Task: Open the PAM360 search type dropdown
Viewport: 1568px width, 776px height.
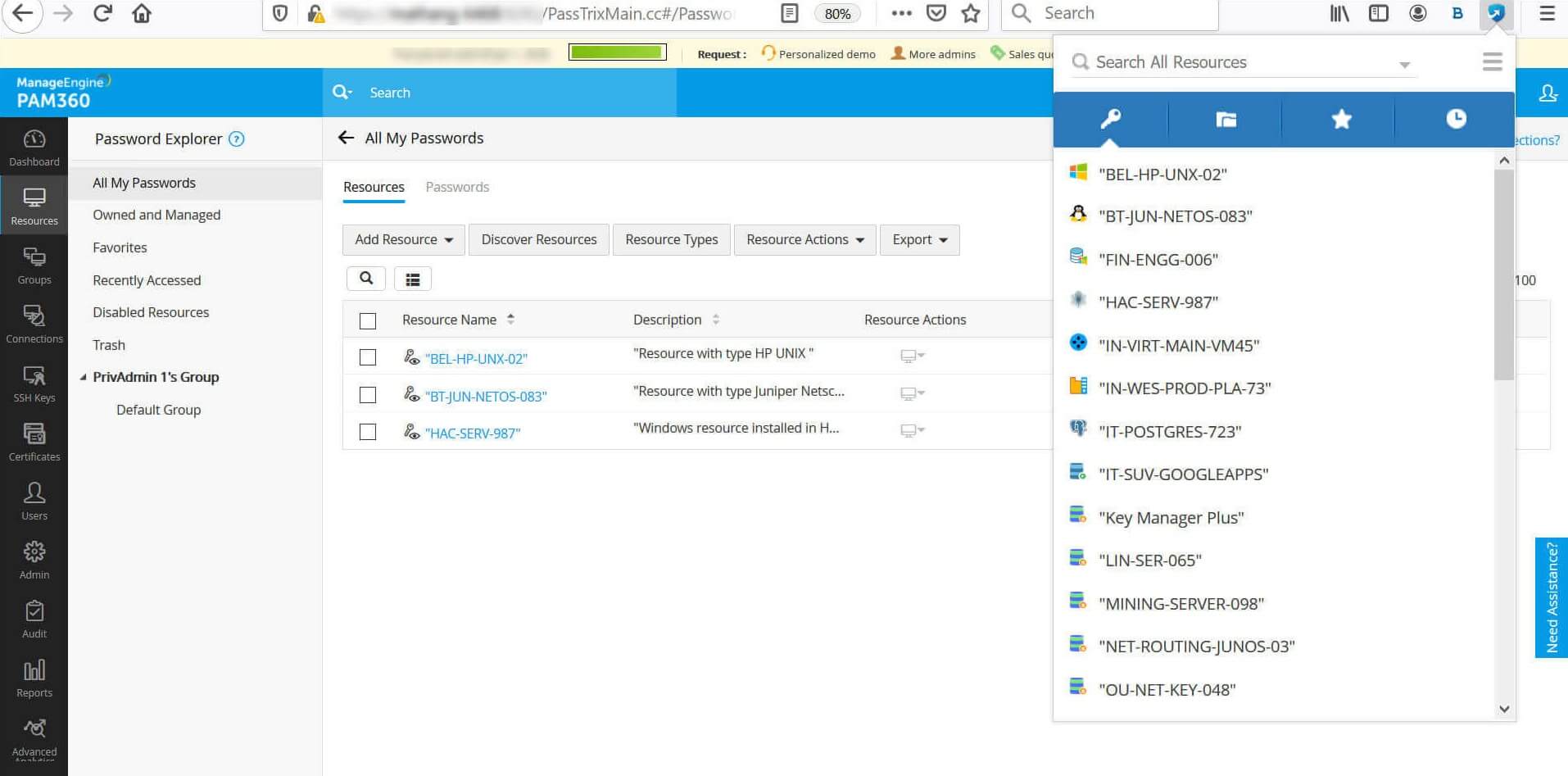Action: (342, 93)
